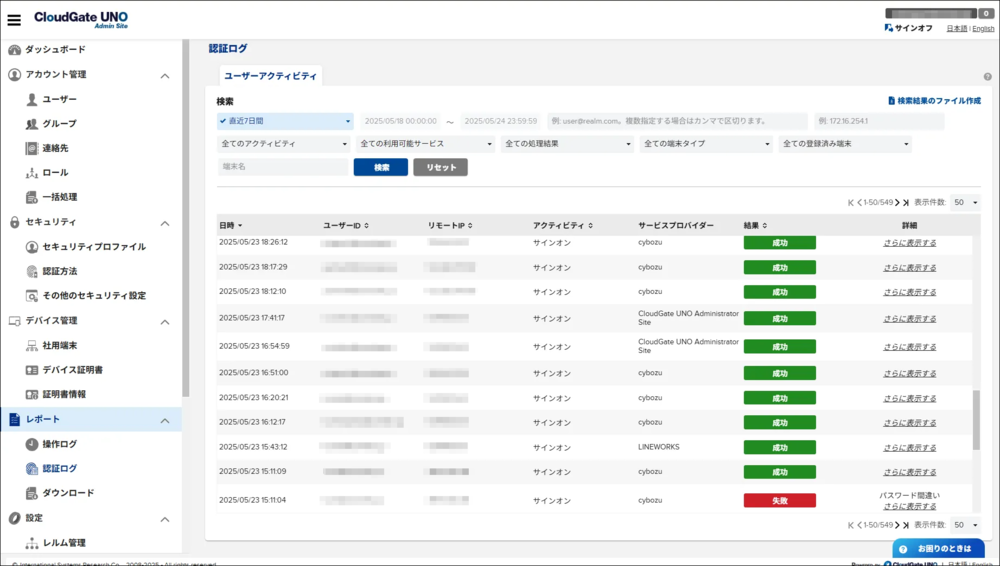This screenshot has width=1000, height=566.
Task: Open the 全てのアクティビティ dropdown
Action: (283, 144)
